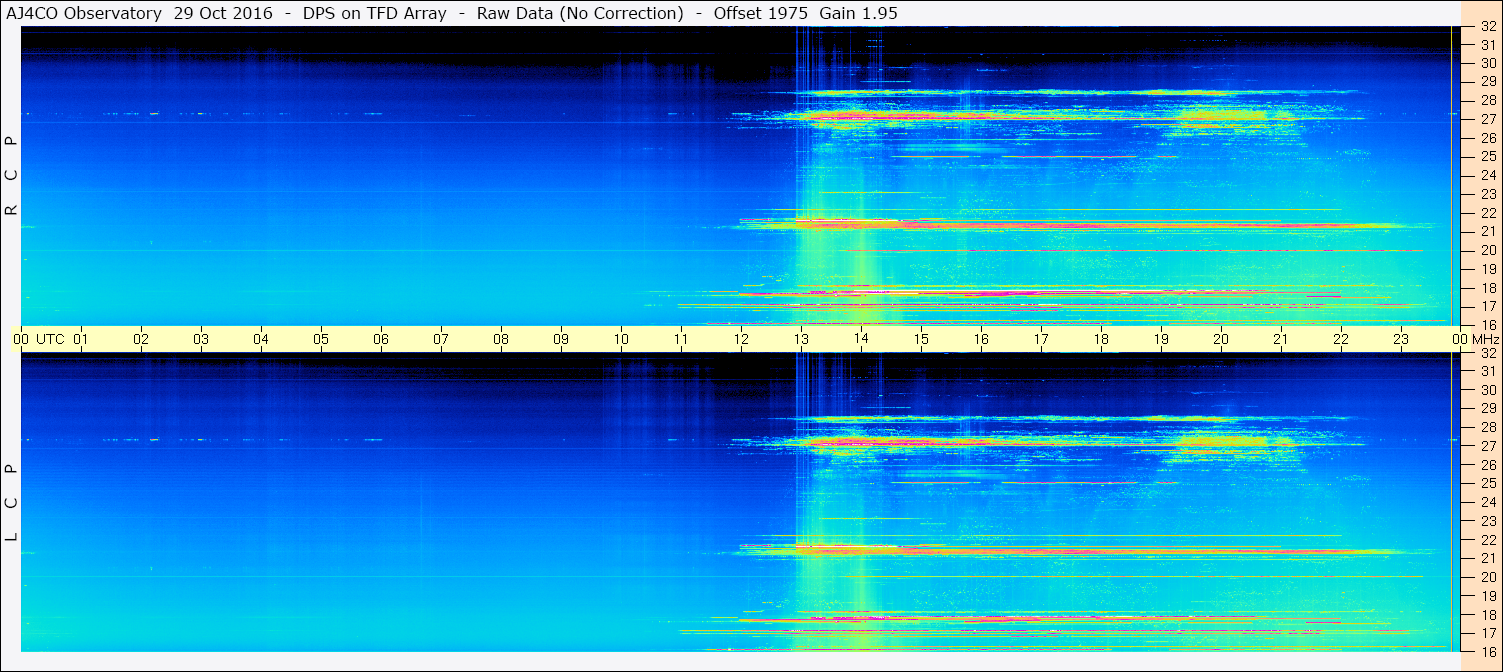Click the 07 hour marker on time axis
The image size is (1503, 672).
441,339
